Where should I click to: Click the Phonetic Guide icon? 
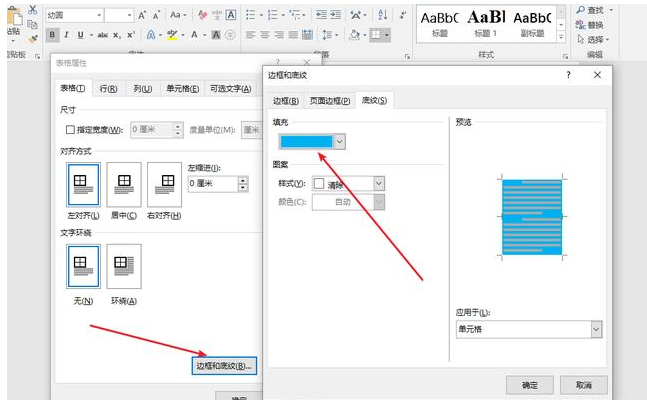point(217,15)
